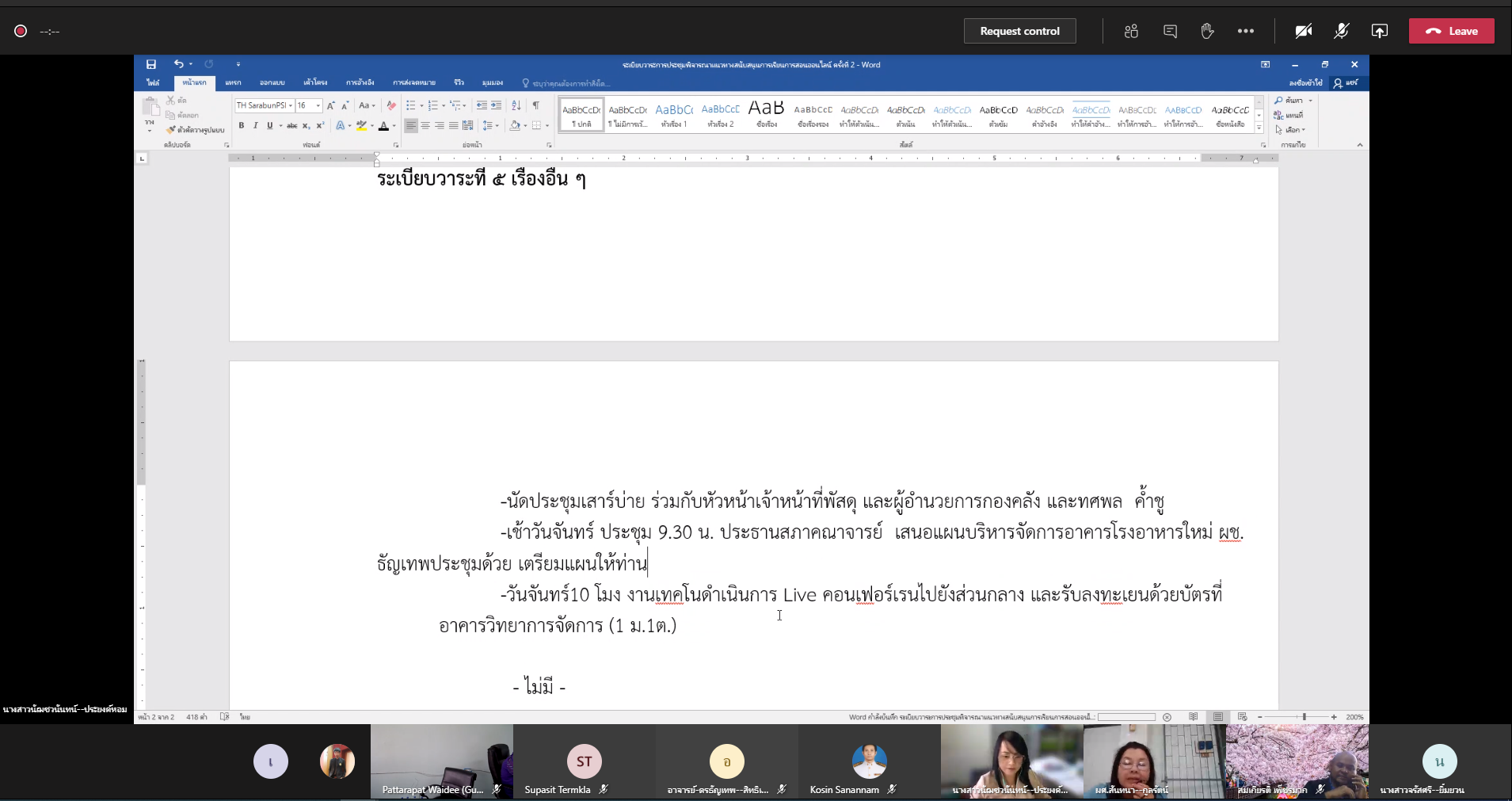Raise your hand in the meeting
Viewport: 1512px width, 801px height.
tap(1207, 31)
